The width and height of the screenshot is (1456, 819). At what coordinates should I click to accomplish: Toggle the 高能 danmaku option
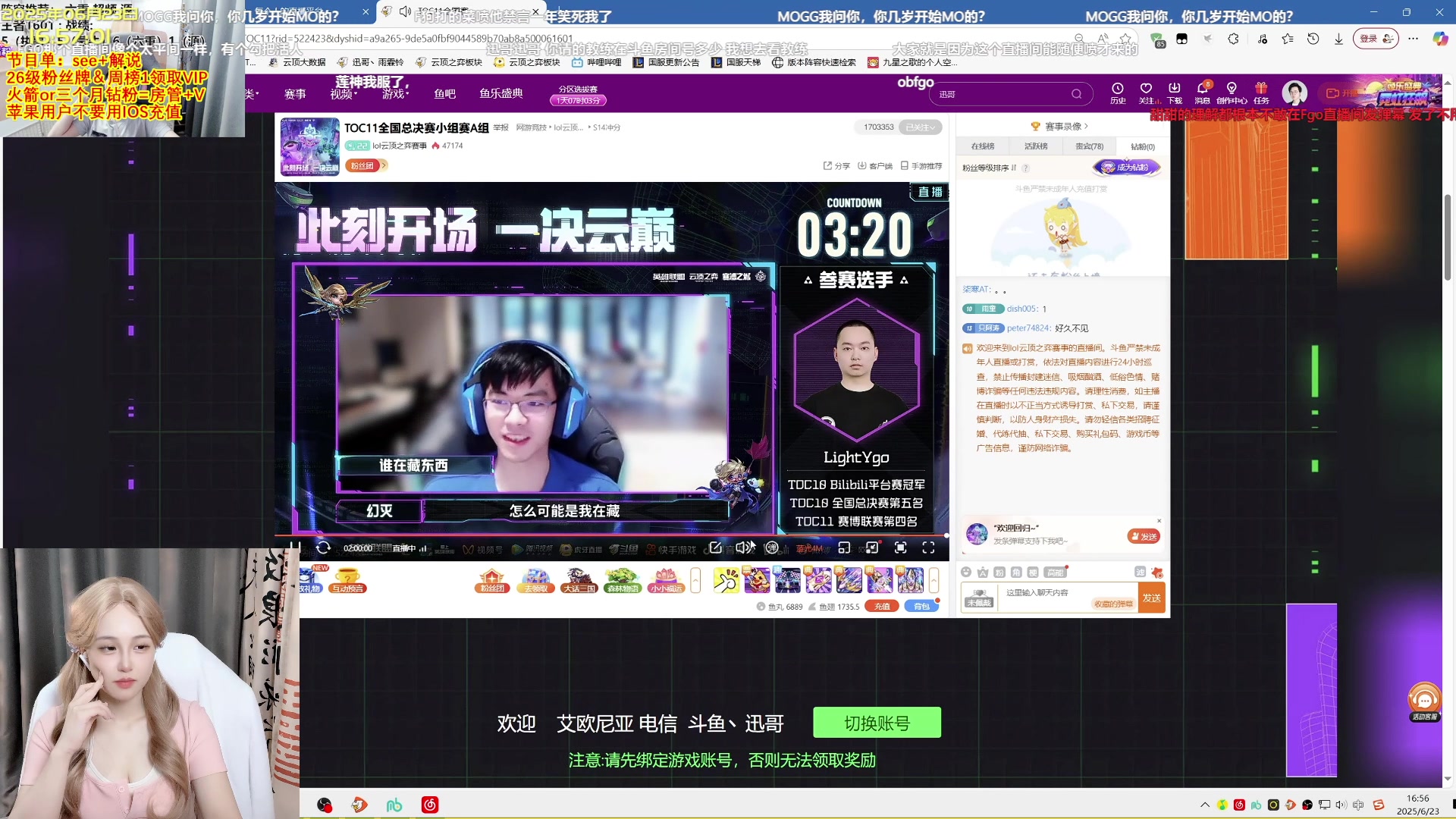click(x=1055, y=573)
